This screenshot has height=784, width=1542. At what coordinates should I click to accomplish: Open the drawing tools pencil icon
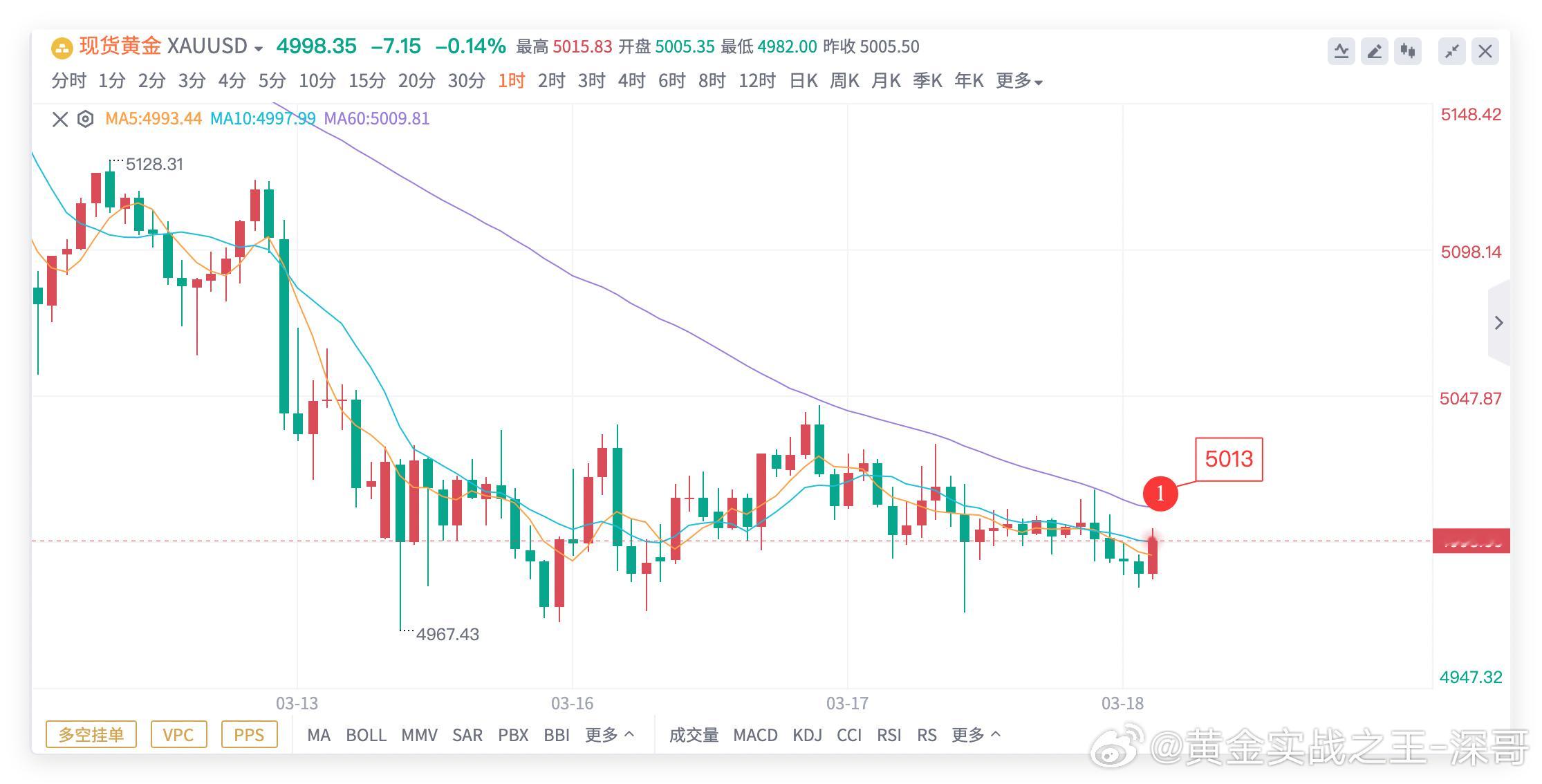[x=1374, y=51]
